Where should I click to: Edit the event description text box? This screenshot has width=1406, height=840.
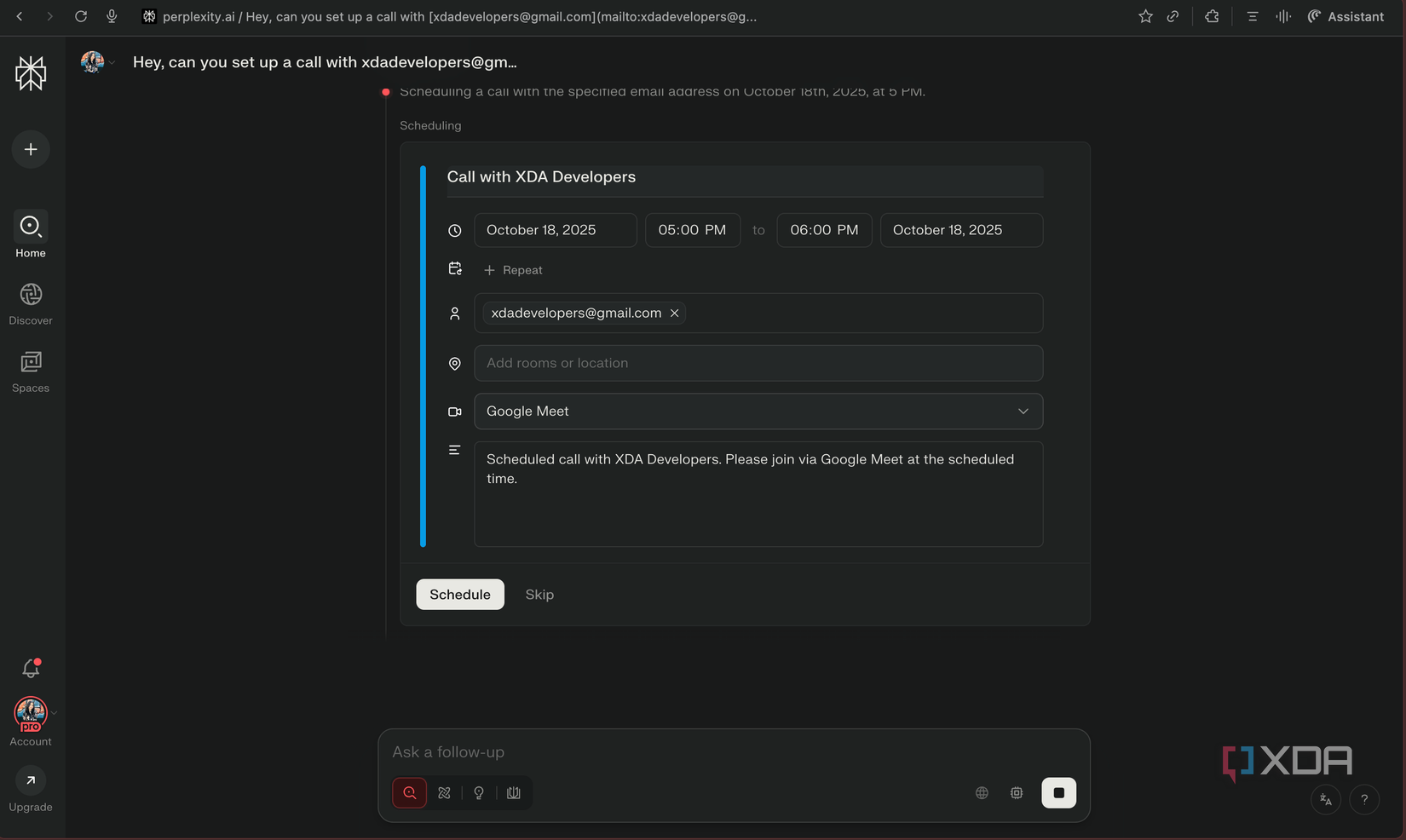pyautogui.click(x=758, y=494)
